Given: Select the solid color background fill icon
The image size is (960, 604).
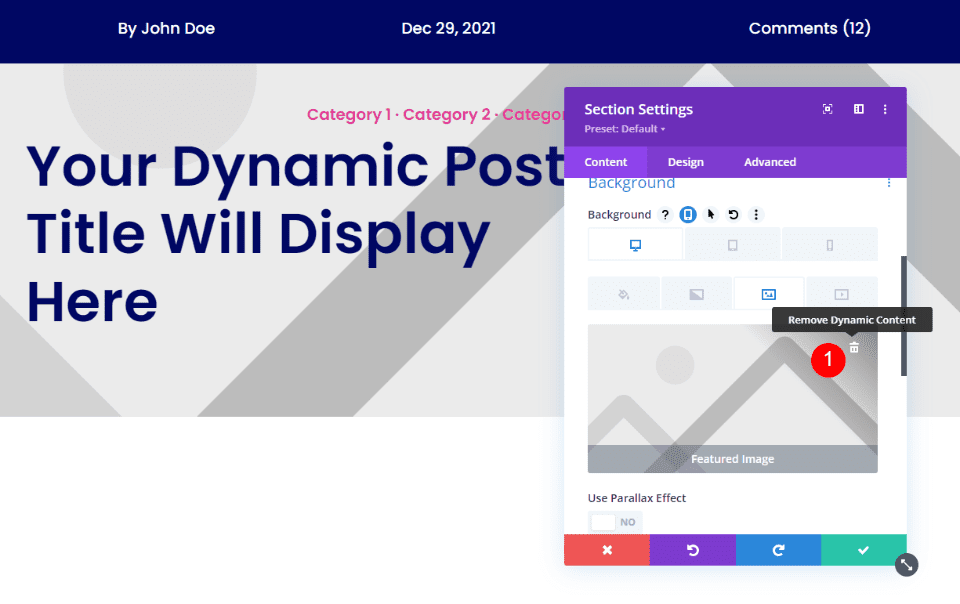Looking at the screenshot, I should pyautogui.click(x=624, y=294).
